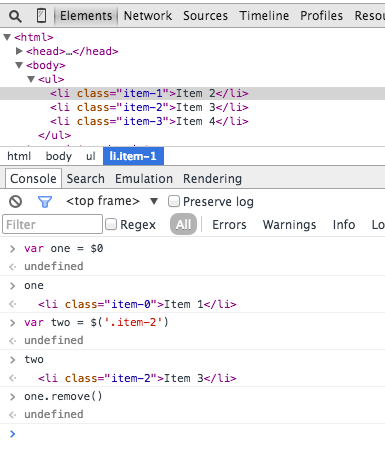
Task: Select the All log level filter
Action: pyautogui.click(x=183, y=224)
